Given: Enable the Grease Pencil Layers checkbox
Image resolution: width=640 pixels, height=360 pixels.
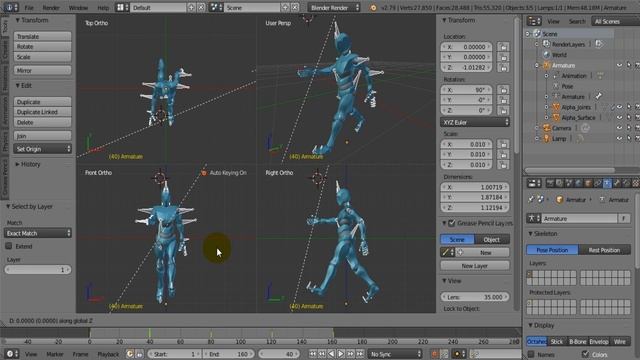Looking at the screenshot, I should pyautogui.click(x=451, y=223).
